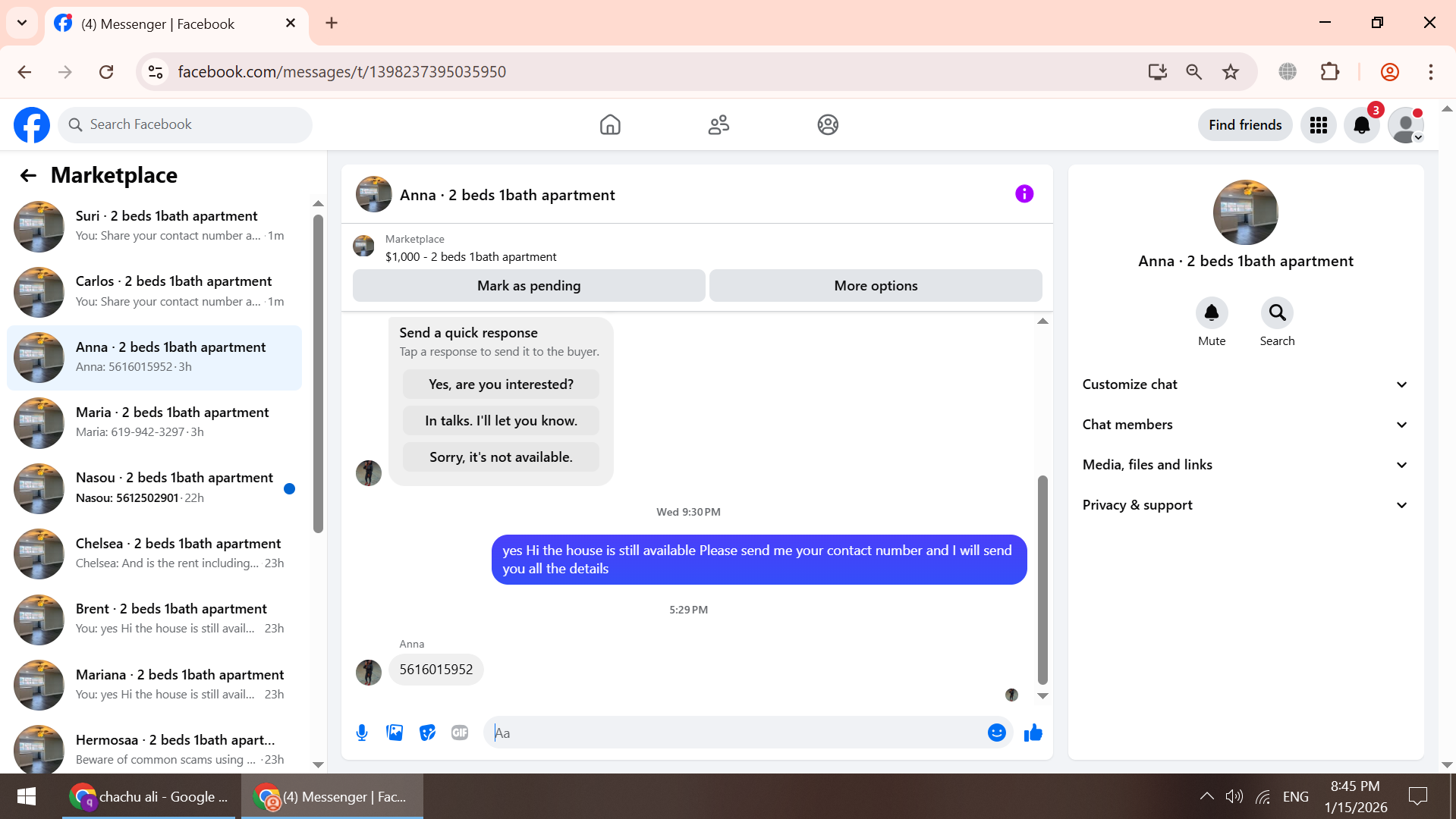Search in conversation magnifier icon
This screenshot has height=819, width=1456.
1277,312
